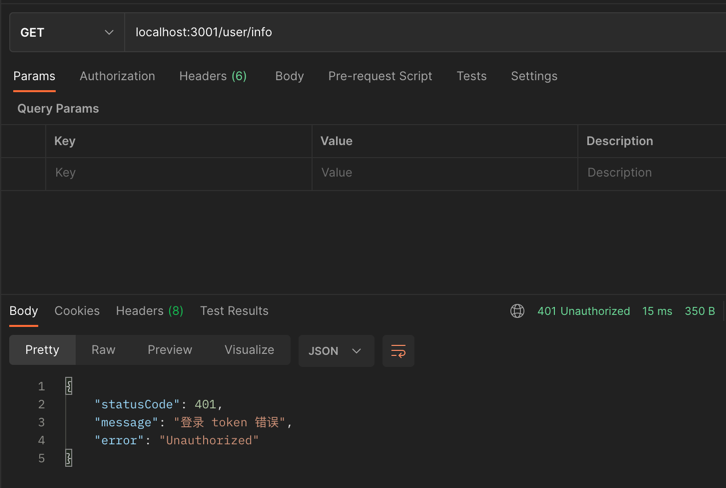The image size is (726, 488).
Task: Open the Pre-request Script tab
Action: click(x=380, y=76)
